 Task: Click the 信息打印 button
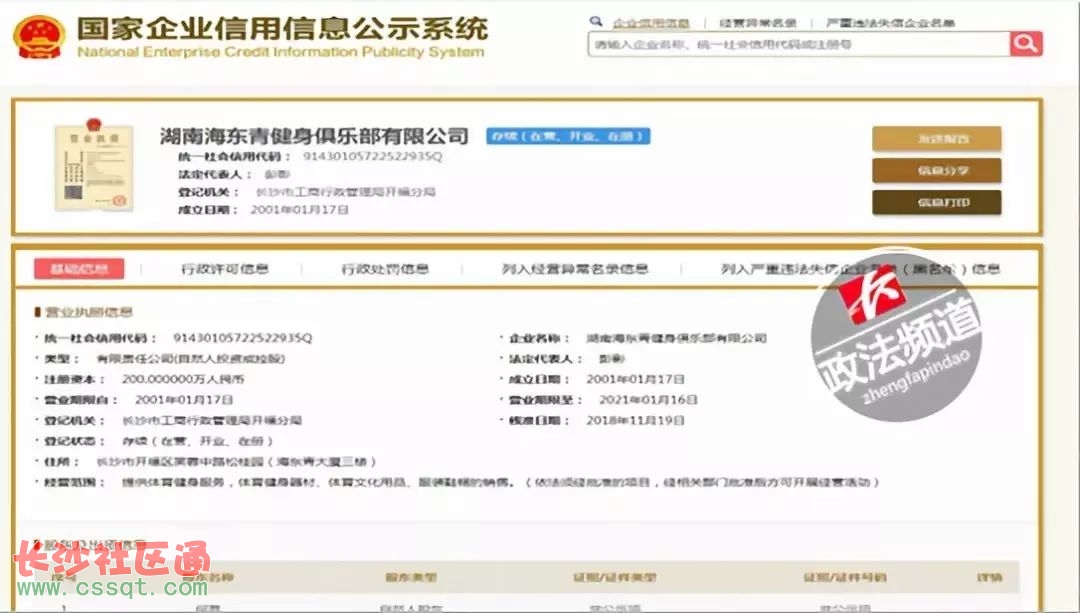[937, 202]
